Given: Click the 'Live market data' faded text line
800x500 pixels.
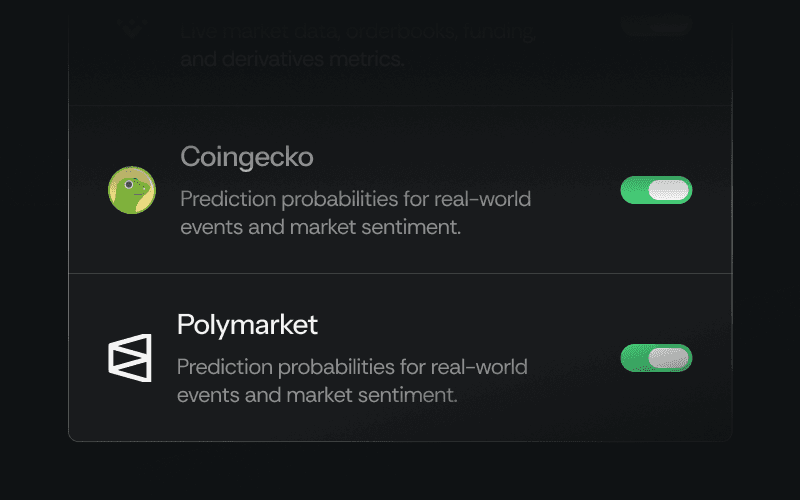Looking at the screenshot, I should coord(358,31).
